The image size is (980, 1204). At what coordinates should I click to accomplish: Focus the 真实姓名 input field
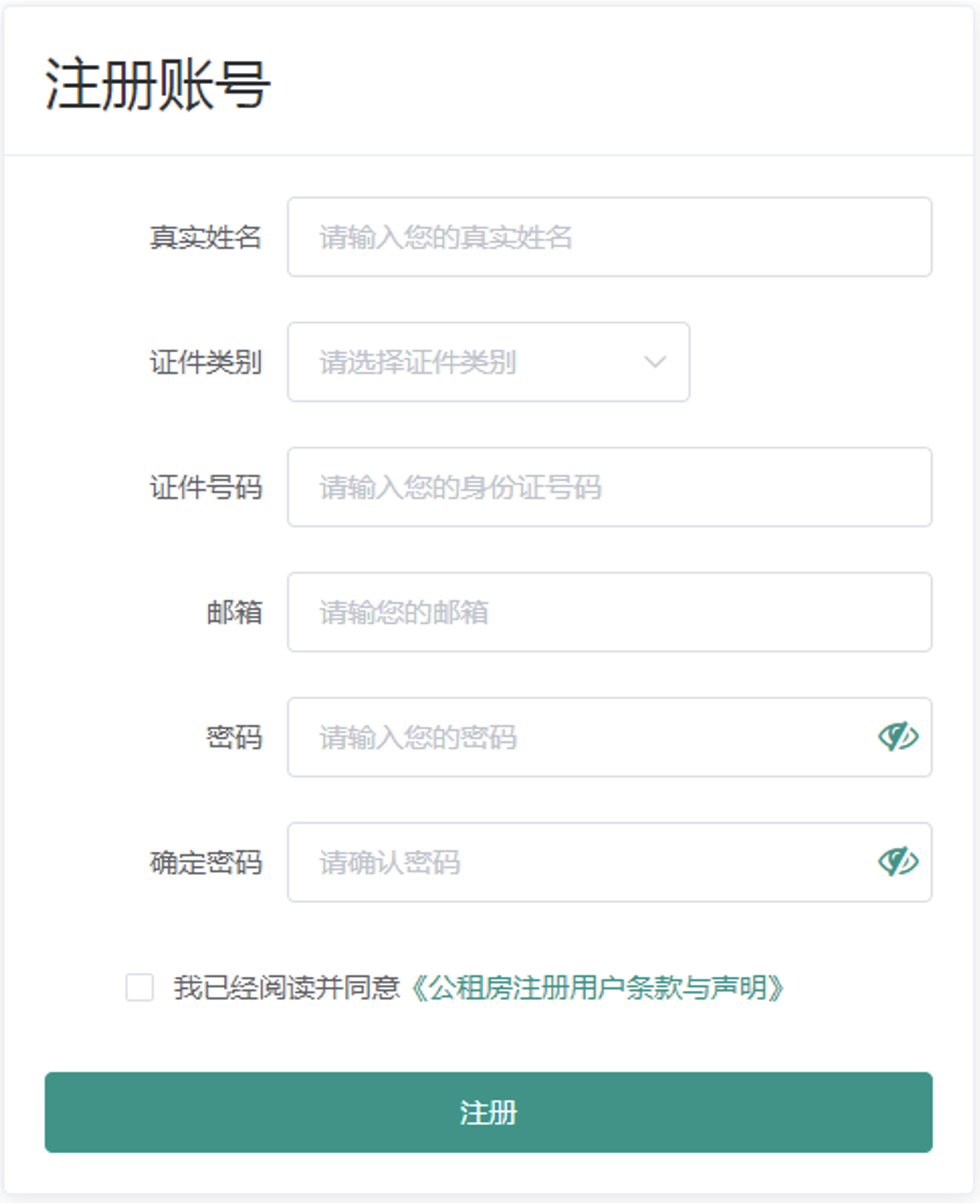click(x=608, y=237)
